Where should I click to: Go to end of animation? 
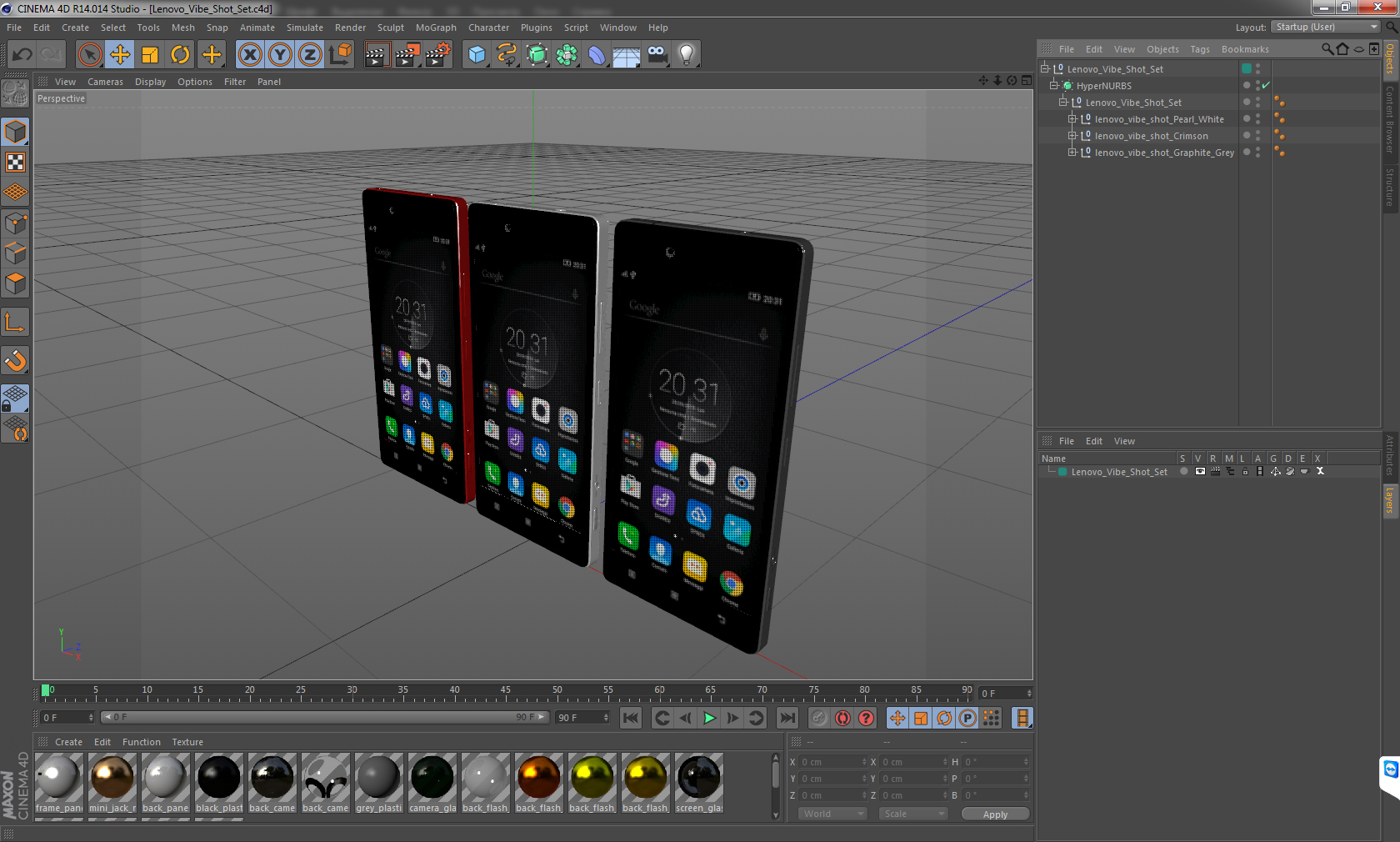coord(787,718)
